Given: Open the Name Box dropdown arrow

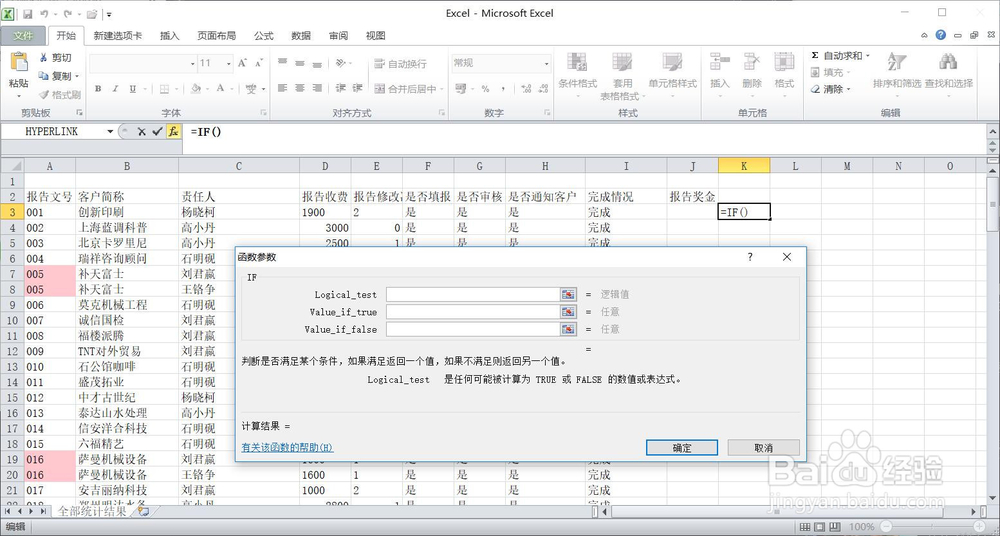Looking at the screenshot, I should click(110, 131).
